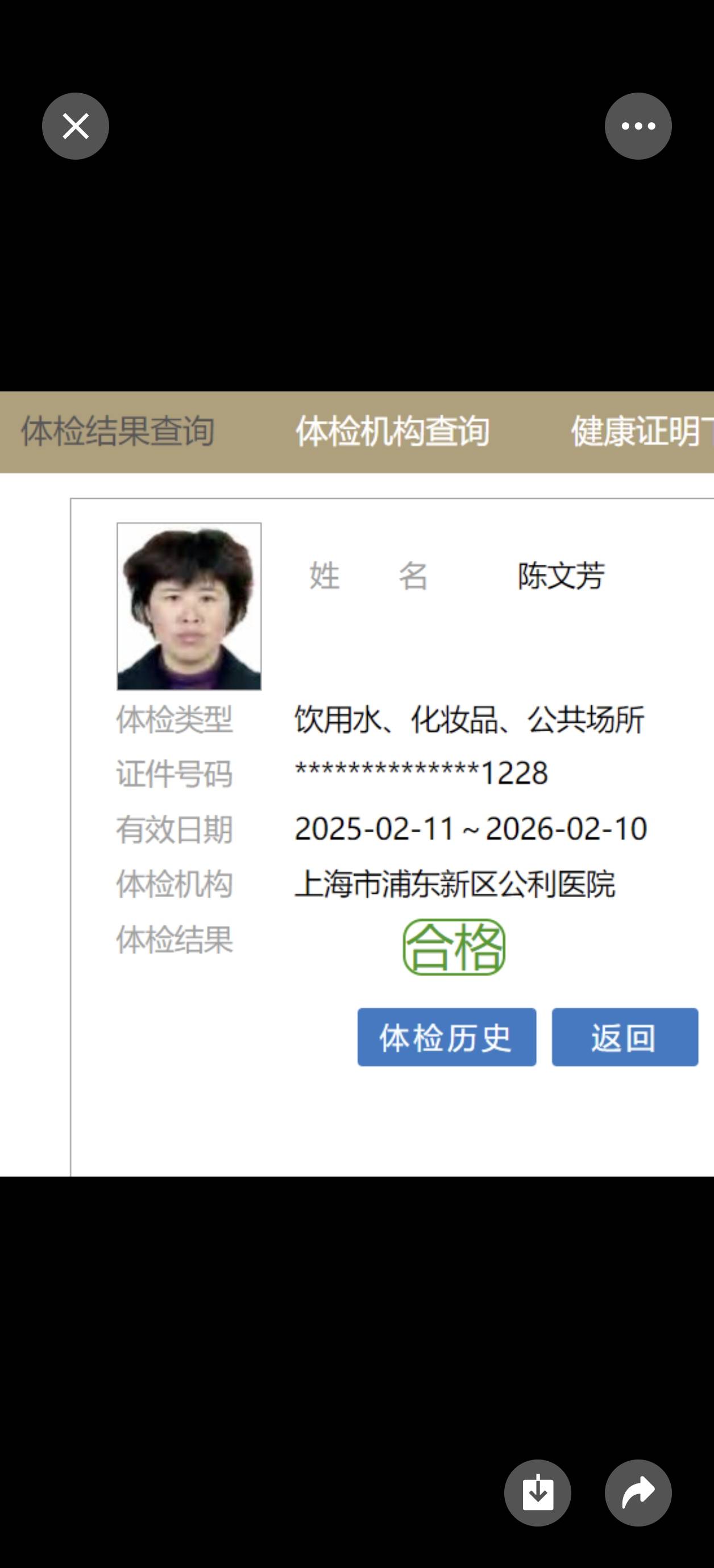Switch to the 体检结果查询 tab
Viewport: 714px width, 1568px height.
point(118,432)
